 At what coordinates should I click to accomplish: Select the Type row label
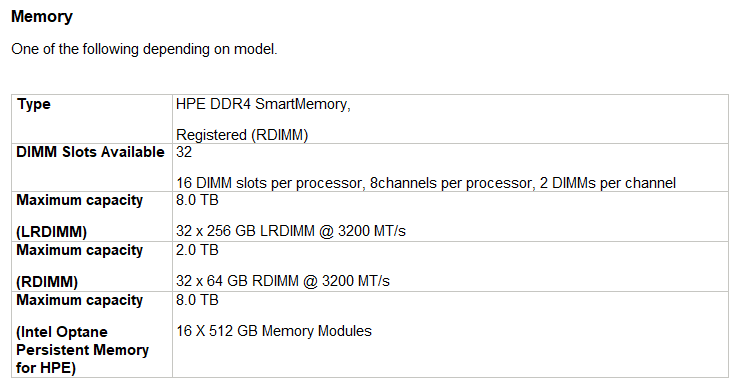33,104
